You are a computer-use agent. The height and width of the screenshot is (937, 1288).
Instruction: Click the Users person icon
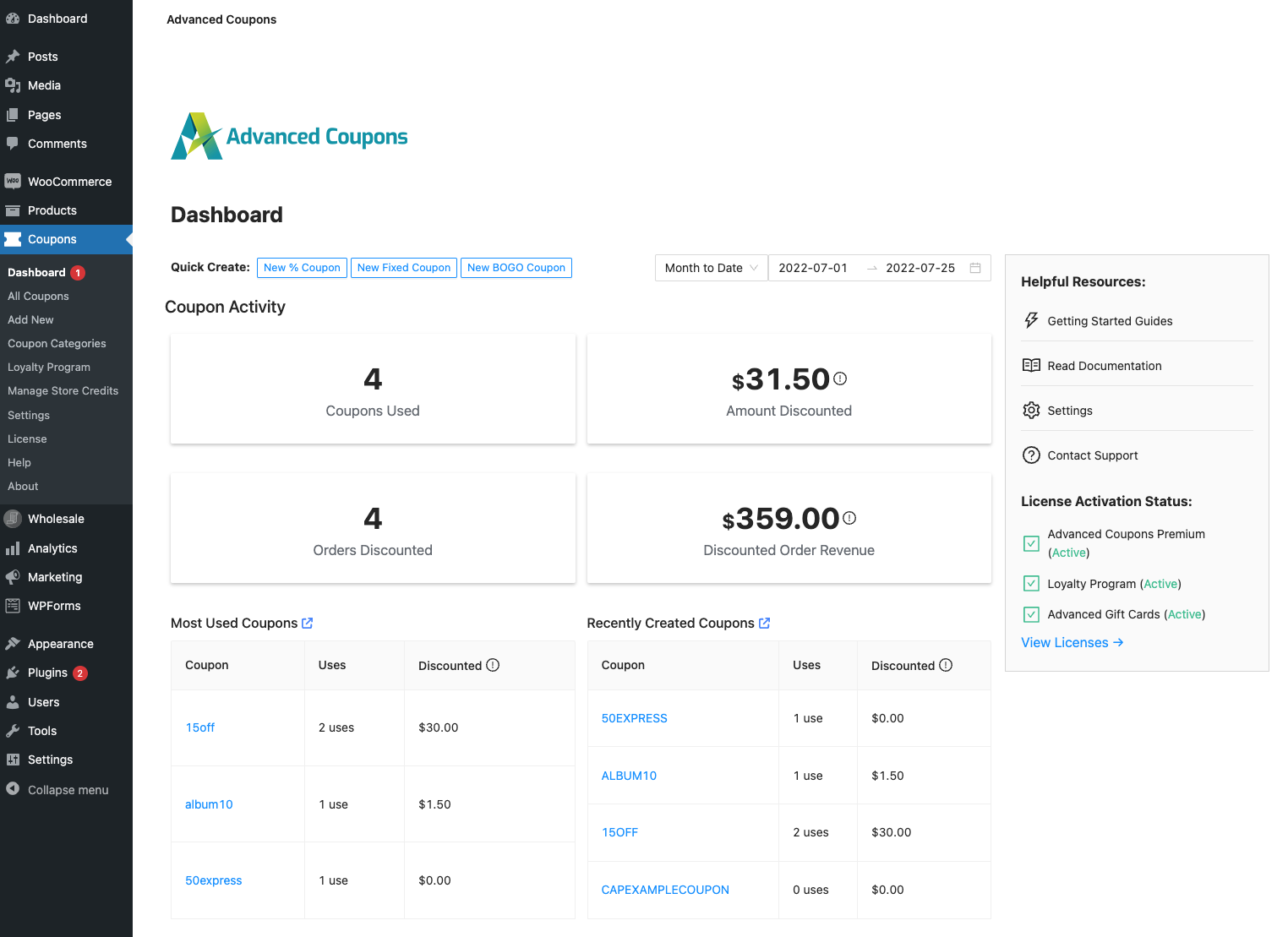(x=13, y=702)
